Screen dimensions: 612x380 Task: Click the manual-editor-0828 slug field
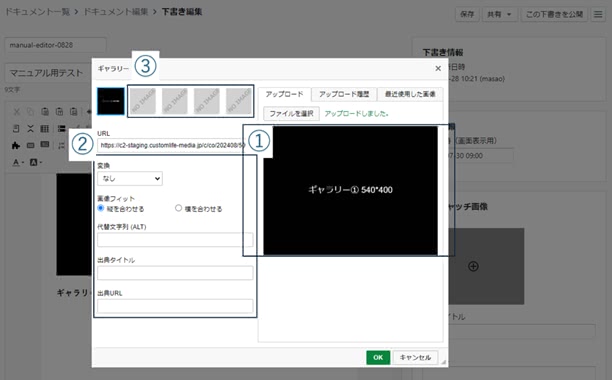(55, 45)
